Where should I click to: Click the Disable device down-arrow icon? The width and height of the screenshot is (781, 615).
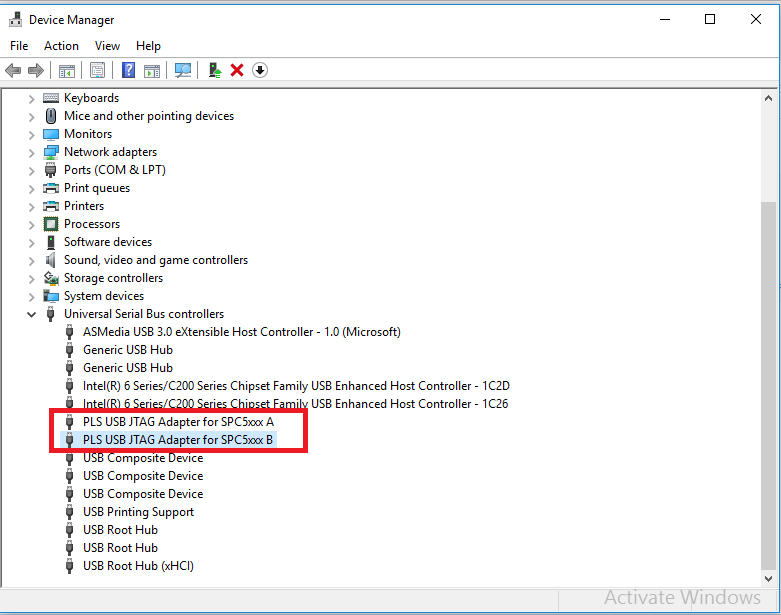click(260, 70)
